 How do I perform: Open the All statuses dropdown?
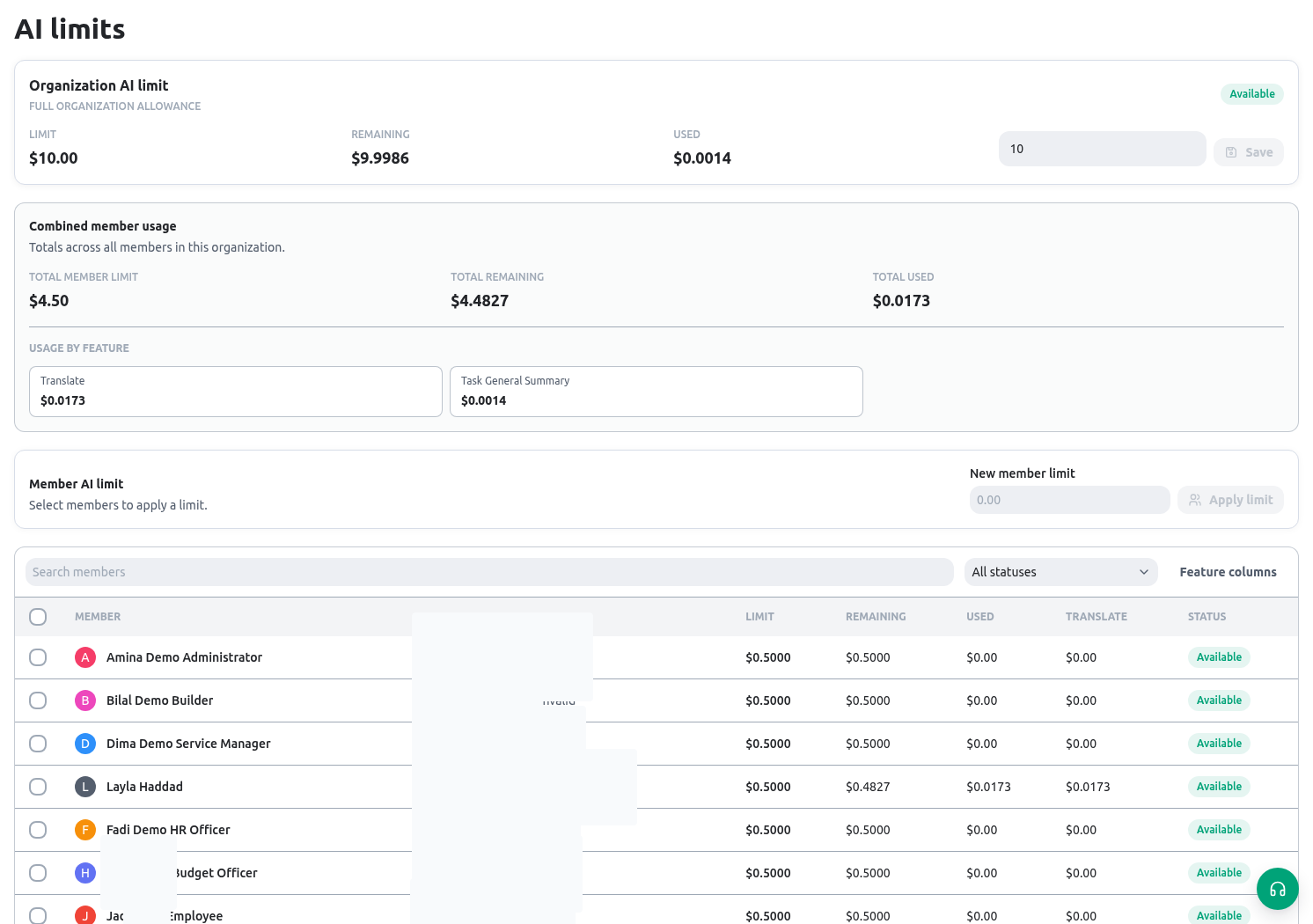pyautogui.click(x=1060, y=572)
